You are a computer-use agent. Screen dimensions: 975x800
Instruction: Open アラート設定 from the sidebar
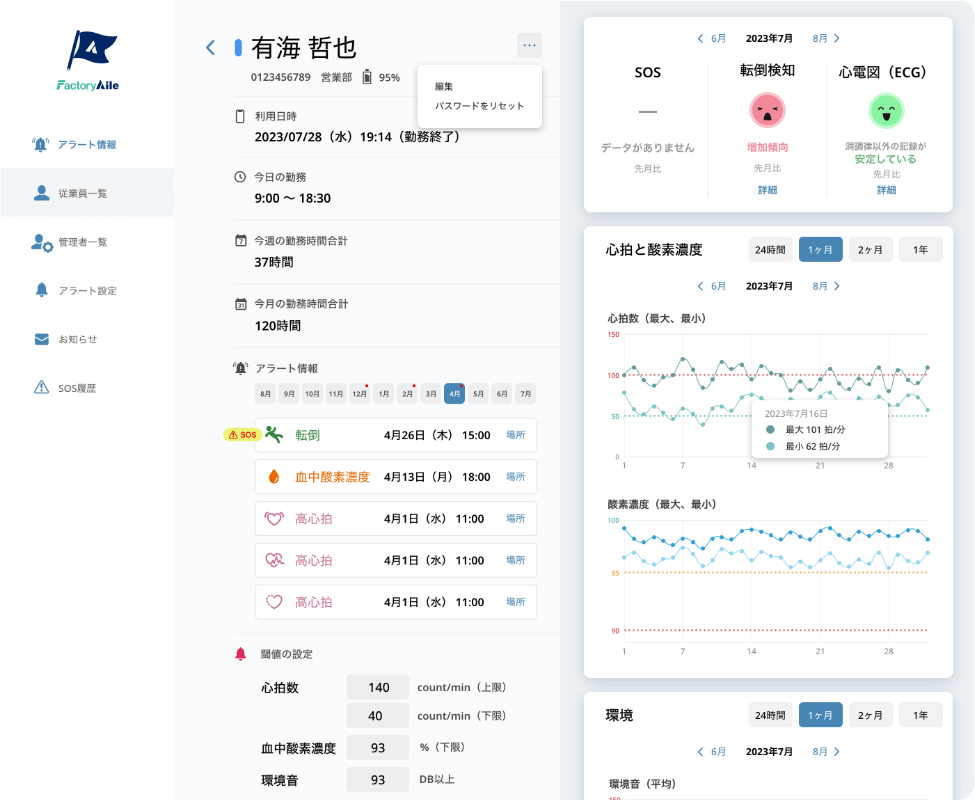pos(75,290)
